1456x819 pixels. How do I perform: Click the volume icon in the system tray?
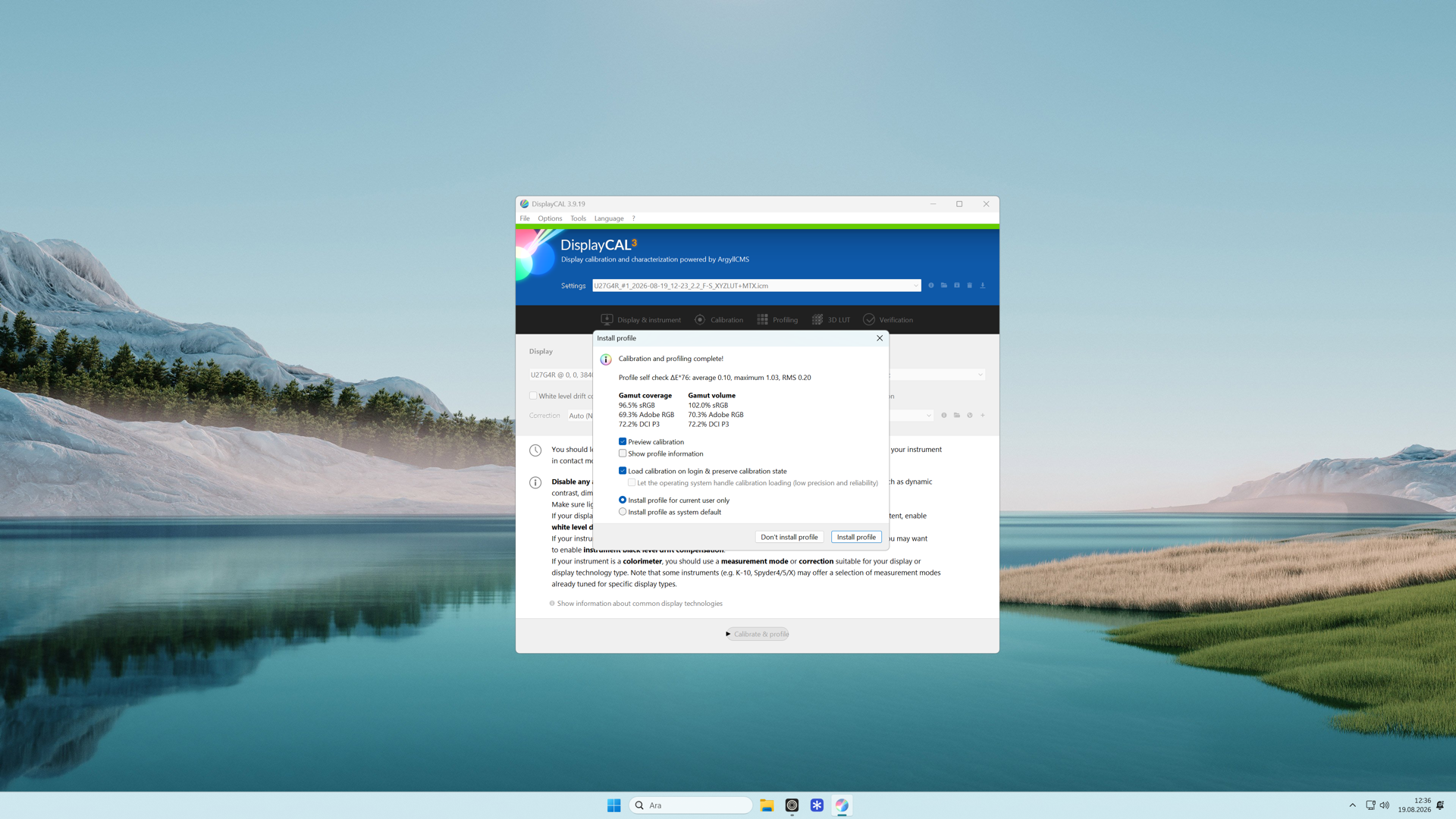tap(1384, 805)
